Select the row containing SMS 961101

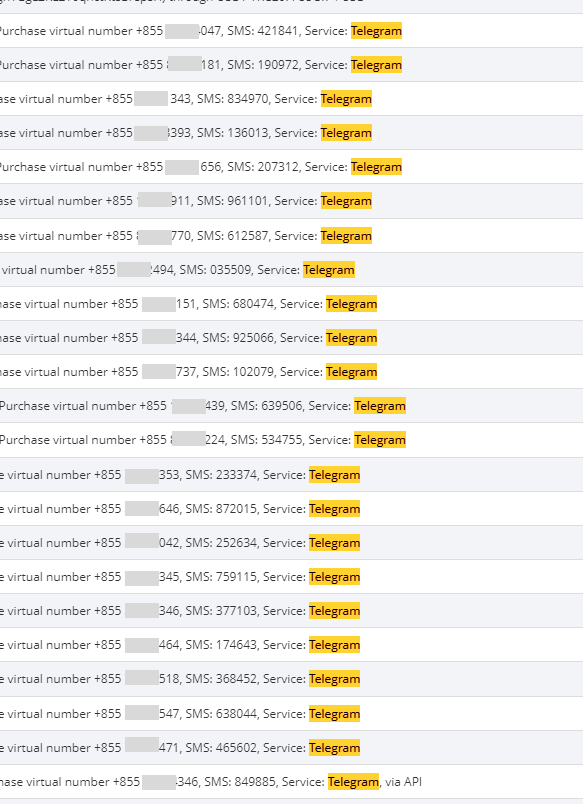coord(291,201)
